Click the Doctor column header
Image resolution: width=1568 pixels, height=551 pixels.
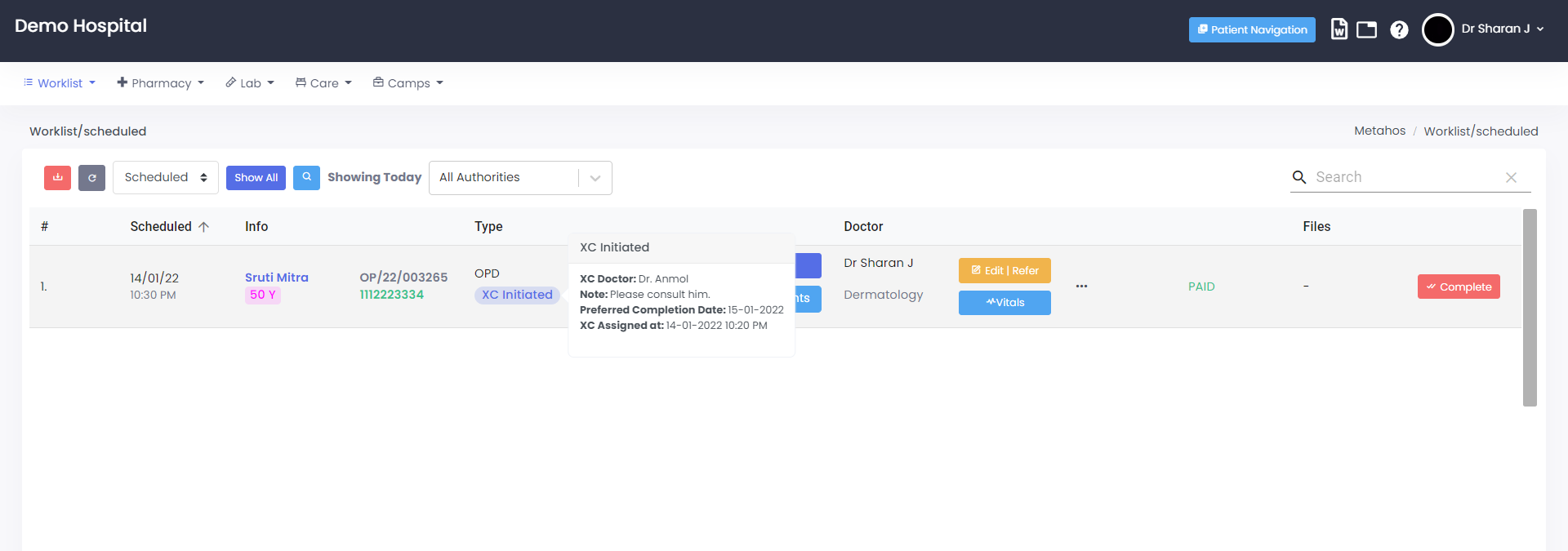[x=863, y=227]
